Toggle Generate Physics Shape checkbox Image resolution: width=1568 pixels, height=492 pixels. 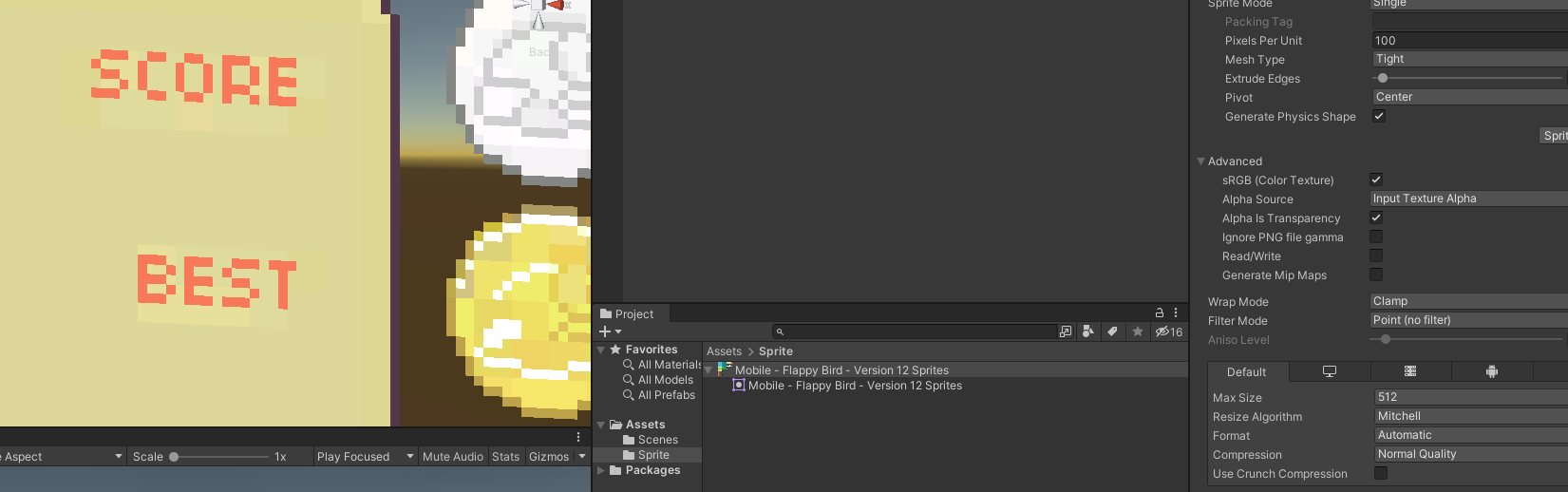1379,116
